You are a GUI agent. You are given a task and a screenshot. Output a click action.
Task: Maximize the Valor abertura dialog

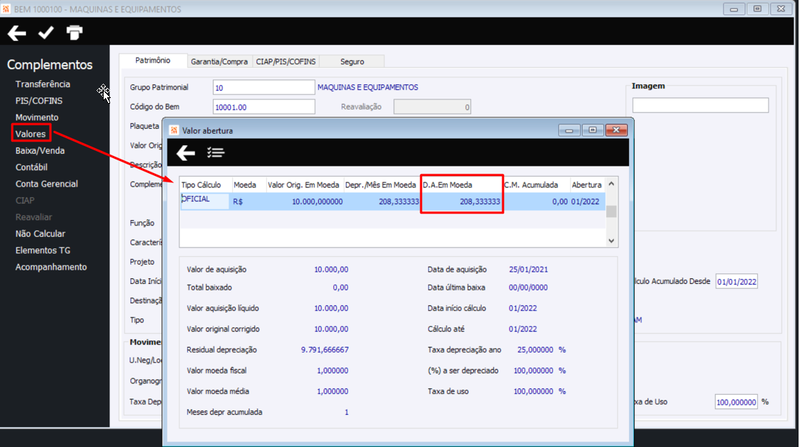(x=592, y=130)
